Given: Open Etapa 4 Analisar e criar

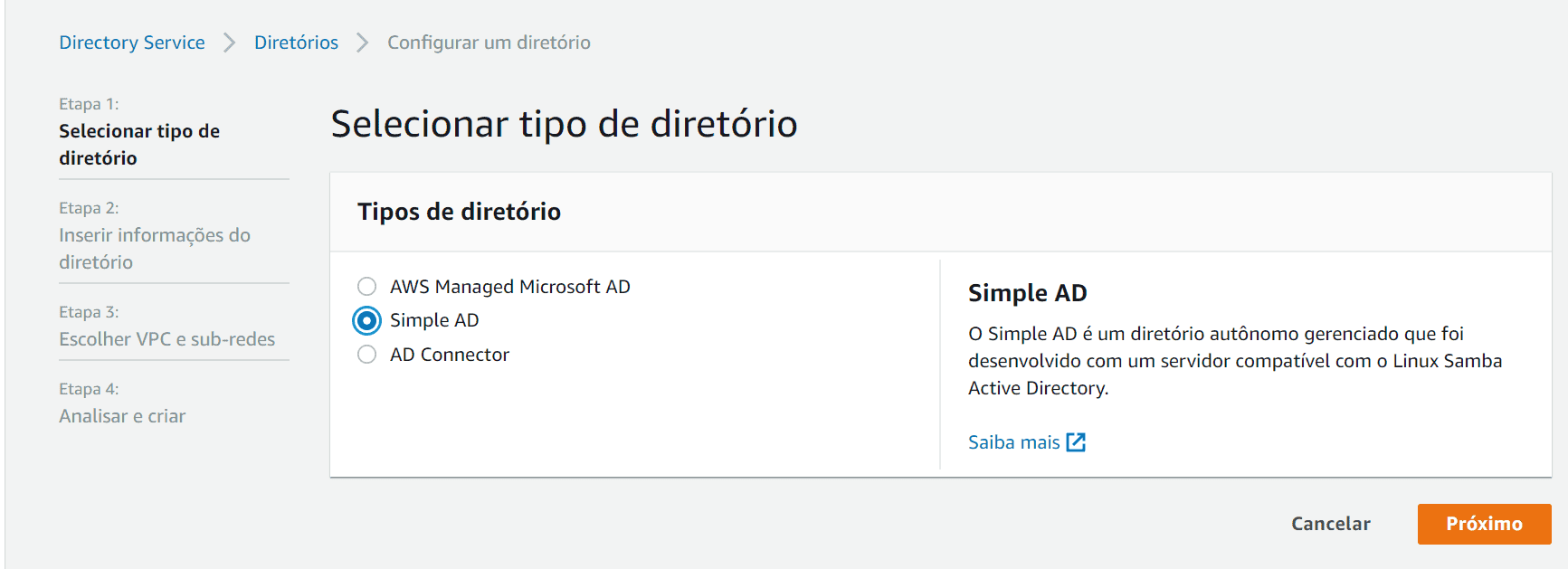Looking at the screenshot, I should (122, 415).
